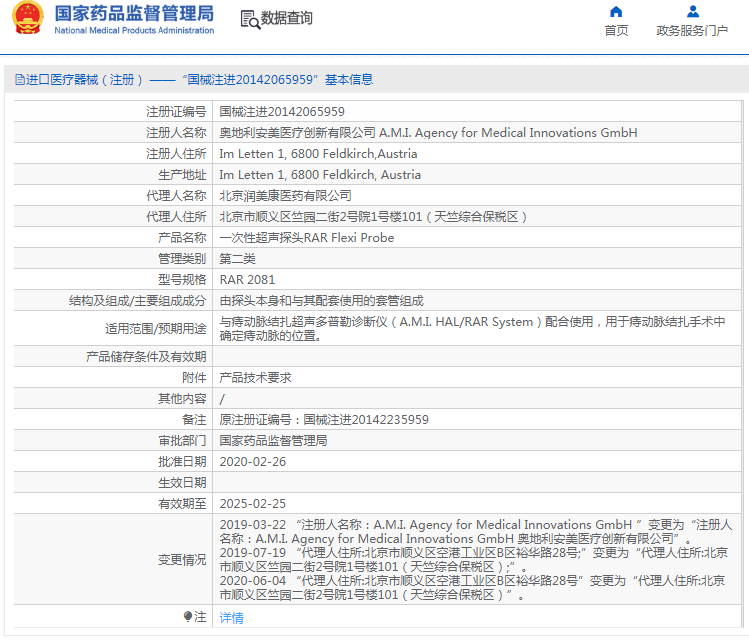Click National Medical Products Administration subtitle
749x641 pixels.
coord(134,30)
